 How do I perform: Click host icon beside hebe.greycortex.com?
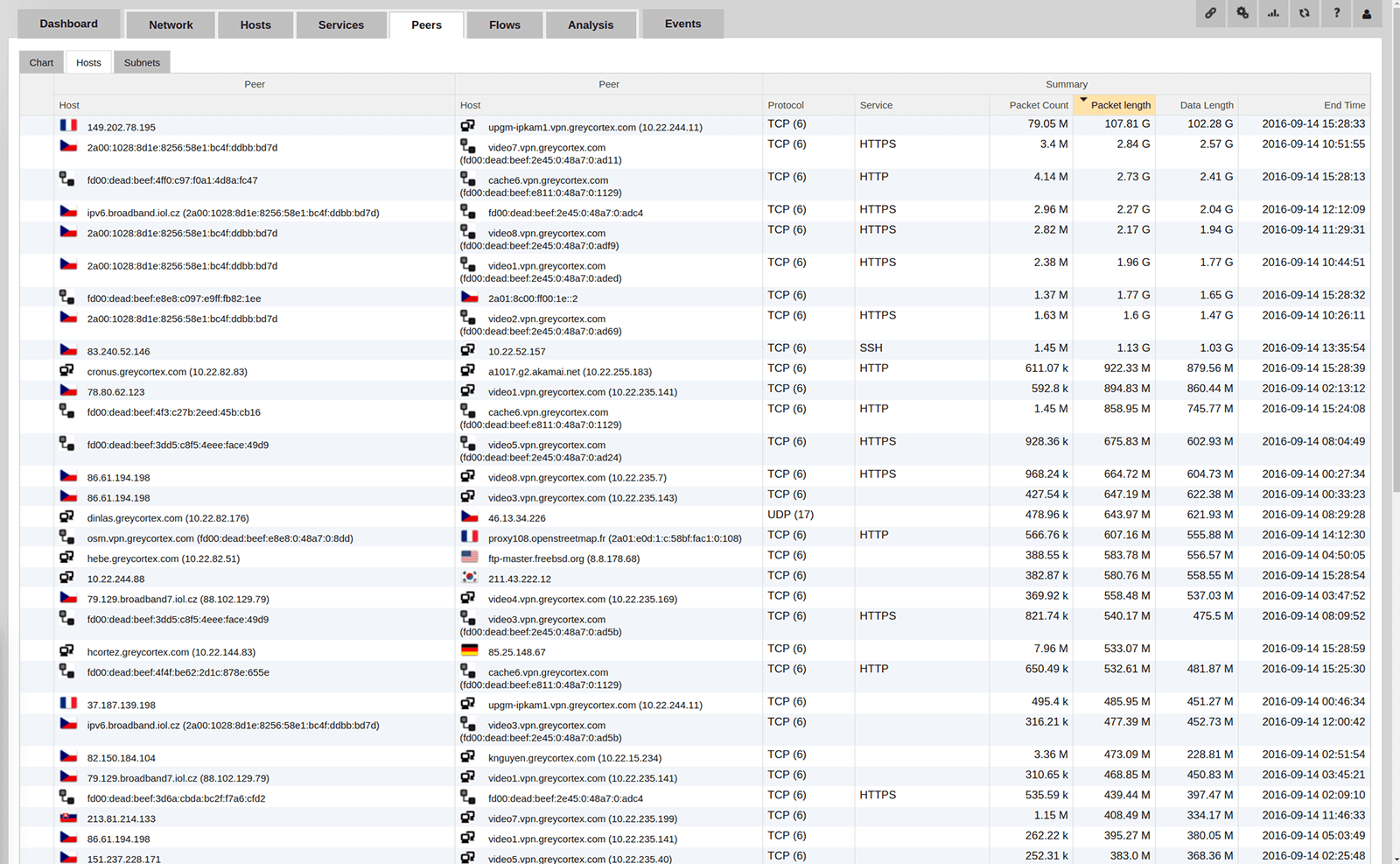click(66, 557)
